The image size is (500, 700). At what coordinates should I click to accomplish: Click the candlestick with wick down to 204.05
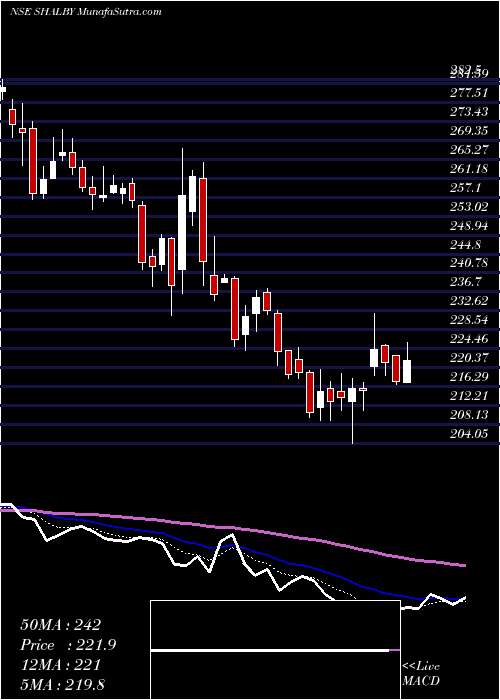click(x=352, y=395)
